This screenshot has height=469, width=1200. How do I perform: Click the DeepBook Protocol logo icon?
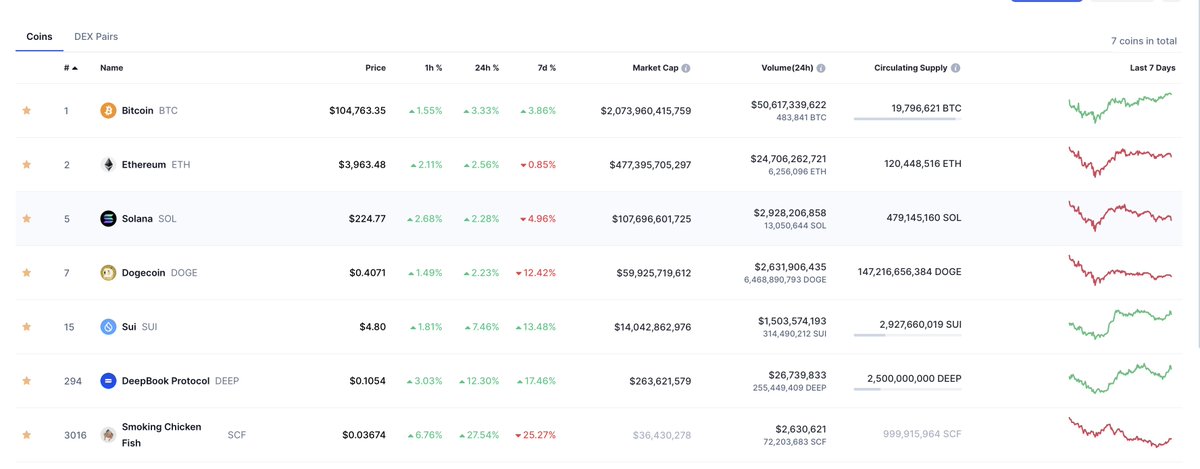click(108, 380)
